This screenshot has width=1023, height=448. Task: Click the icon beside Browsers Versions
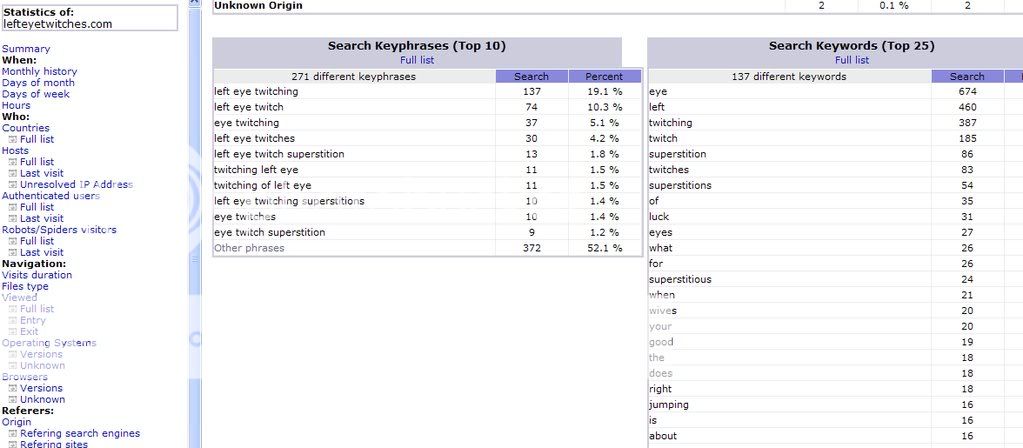[x=12, y=389]
